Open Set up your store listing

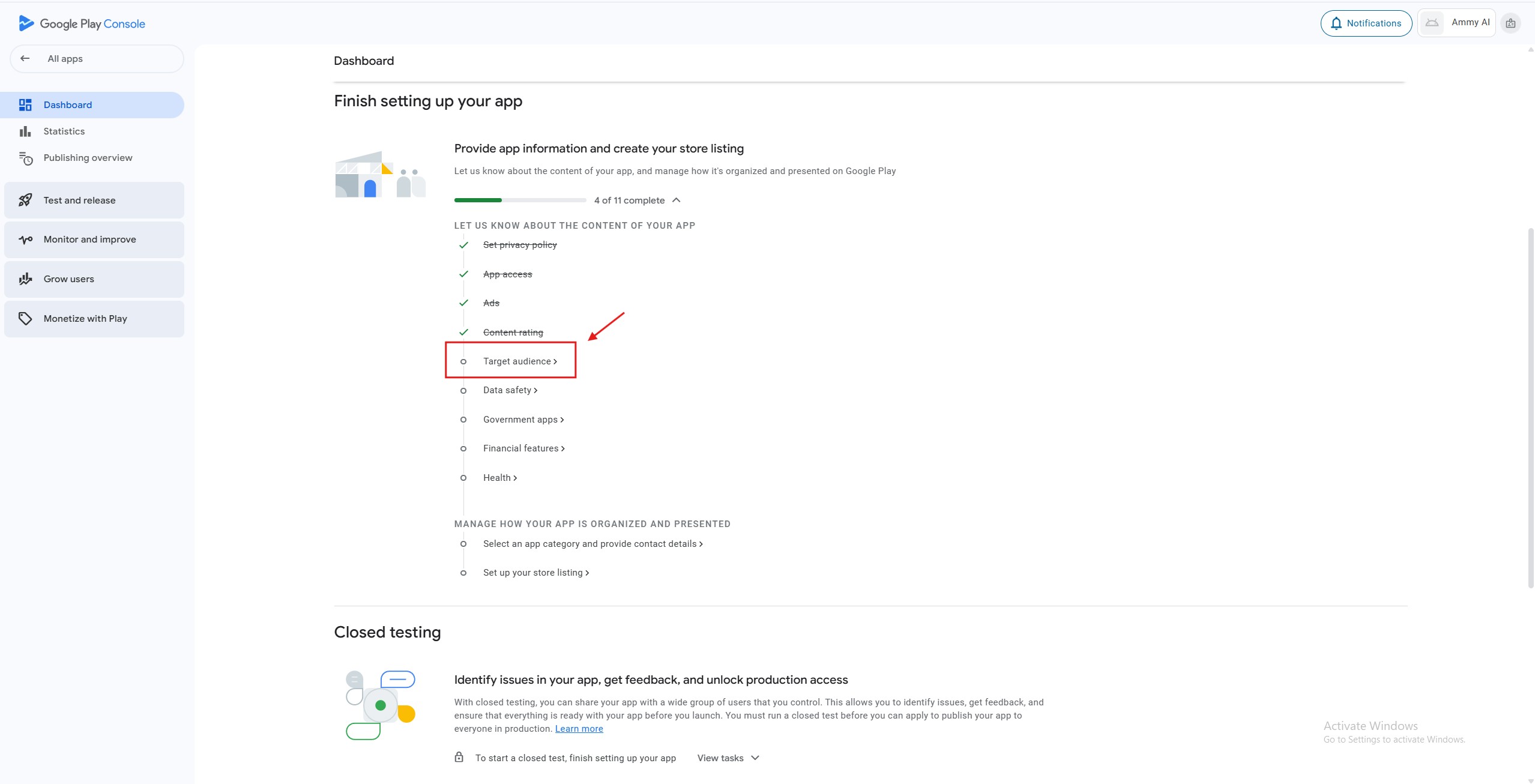click(x=535, y=573)
